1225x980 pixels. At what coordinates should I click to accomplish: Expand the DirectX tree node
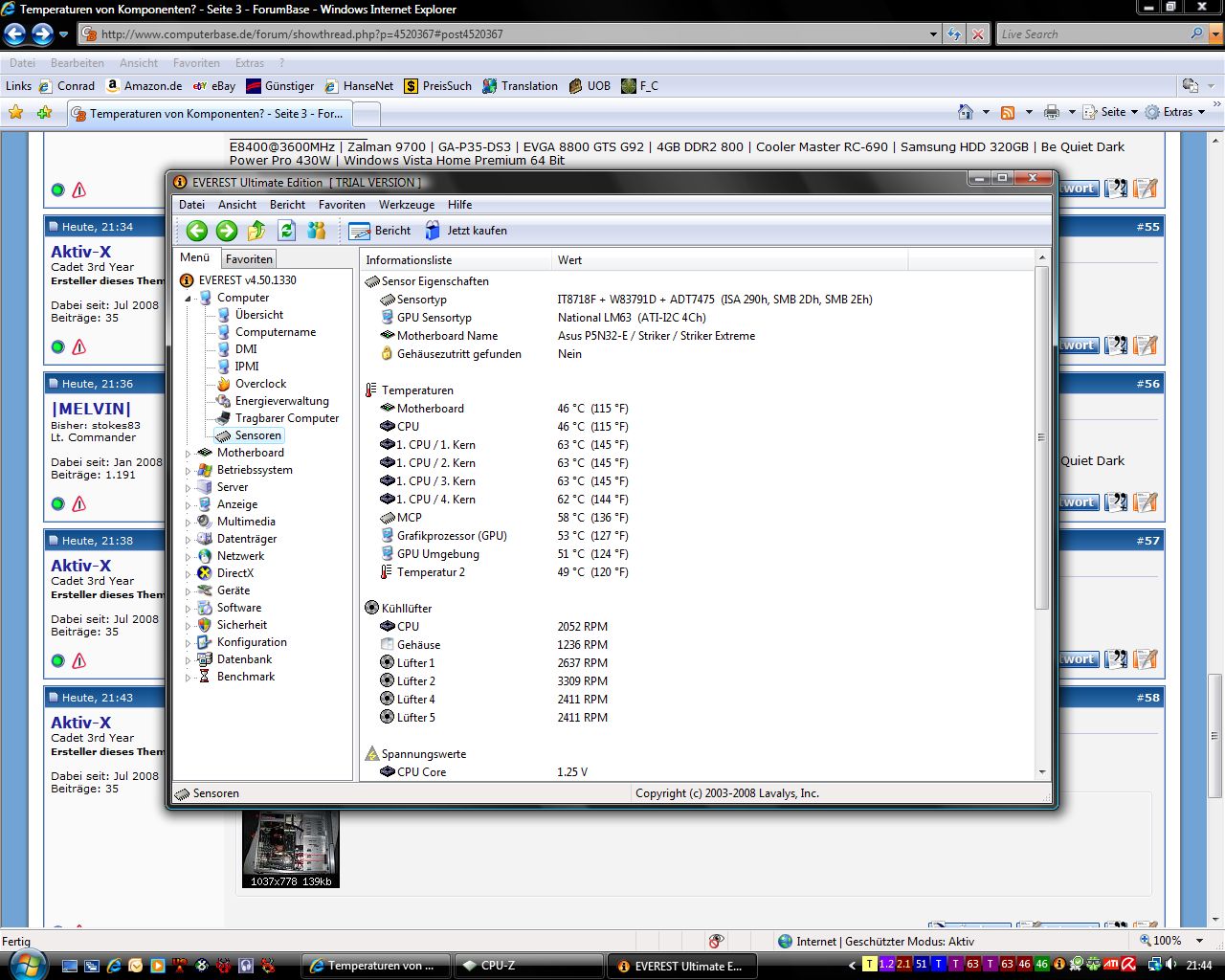click(x=189, y=573)
